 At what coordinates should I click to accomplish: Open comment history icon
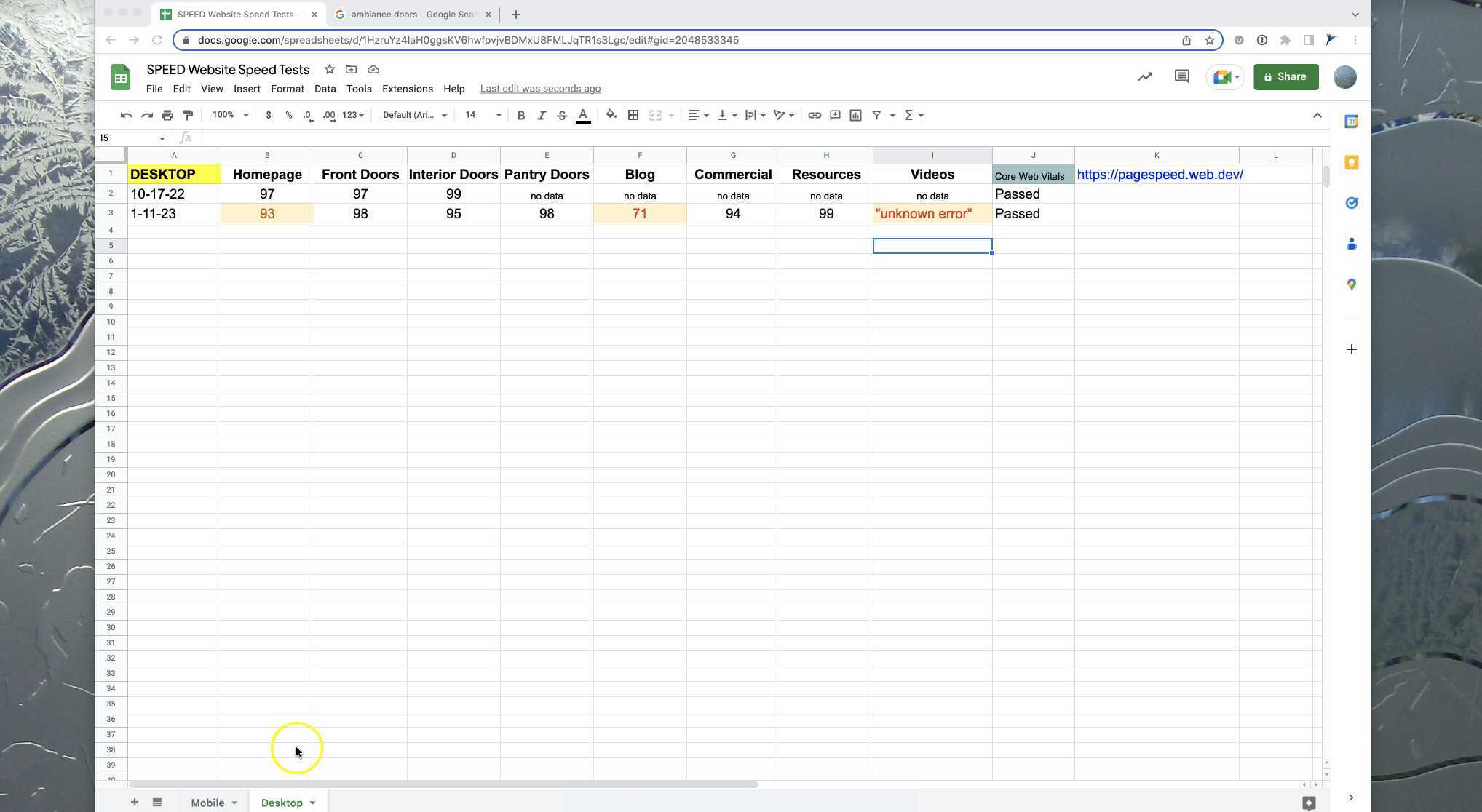[1181, 76]
